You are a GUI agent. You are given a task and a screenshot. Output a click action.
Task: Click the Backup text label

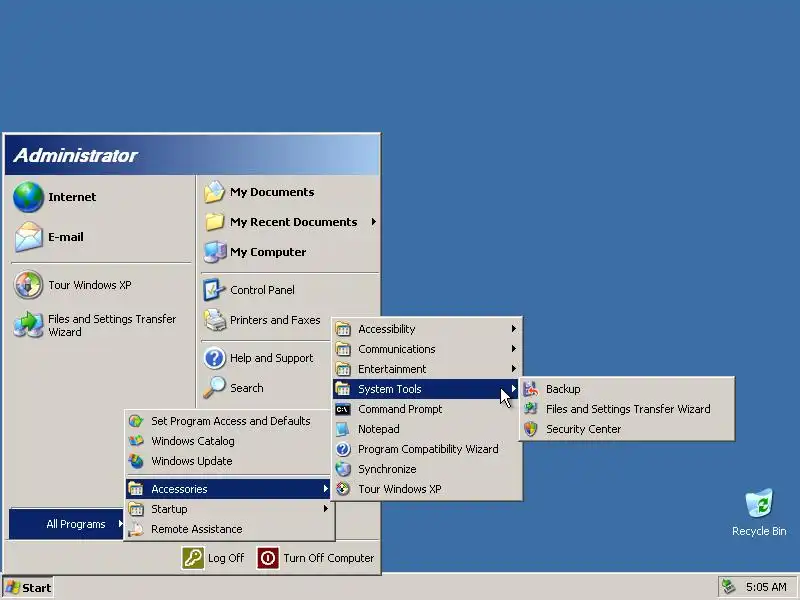[x=563, y=389]
